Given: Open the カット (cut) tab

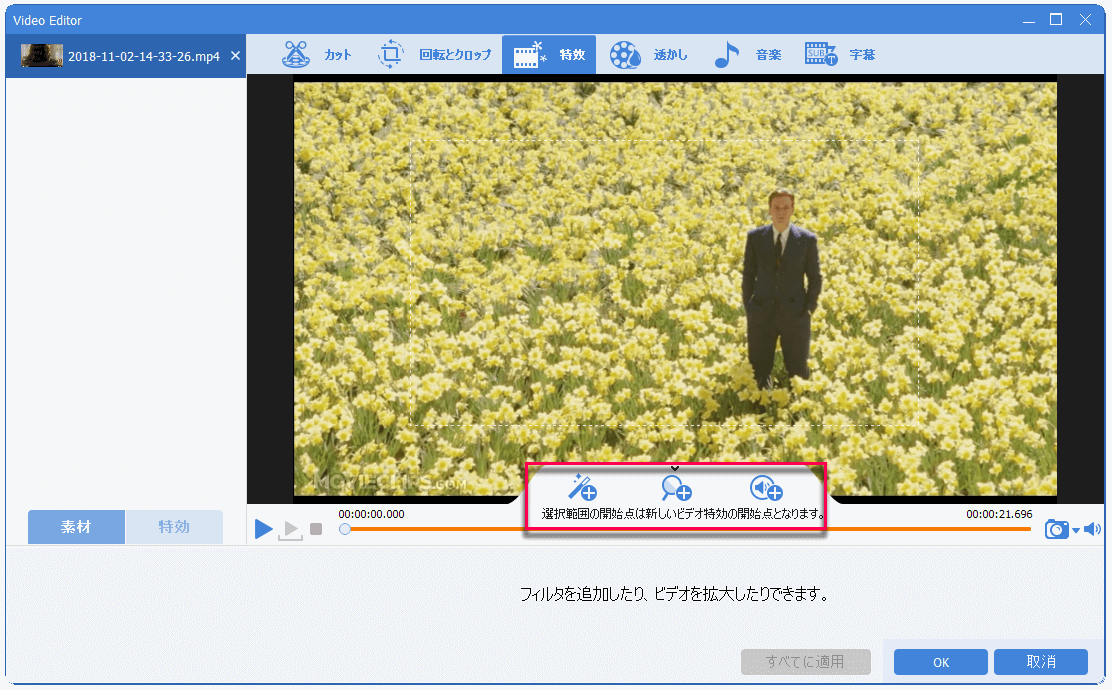Looking at the screenshot, I should pyautogui.click(x=316, y=55).
